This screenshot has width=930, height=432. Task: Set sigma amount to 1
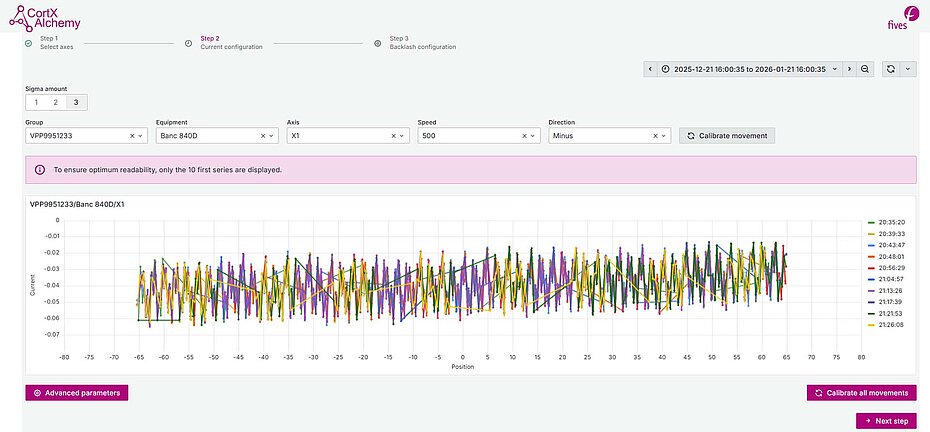pos(36,102)
